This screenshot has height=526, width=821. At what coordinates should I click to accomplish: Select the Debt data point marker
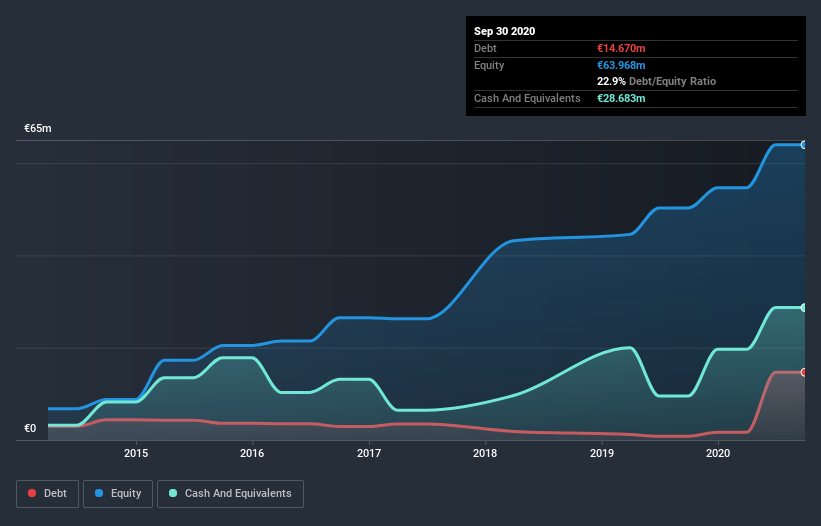tap(804, 373)
